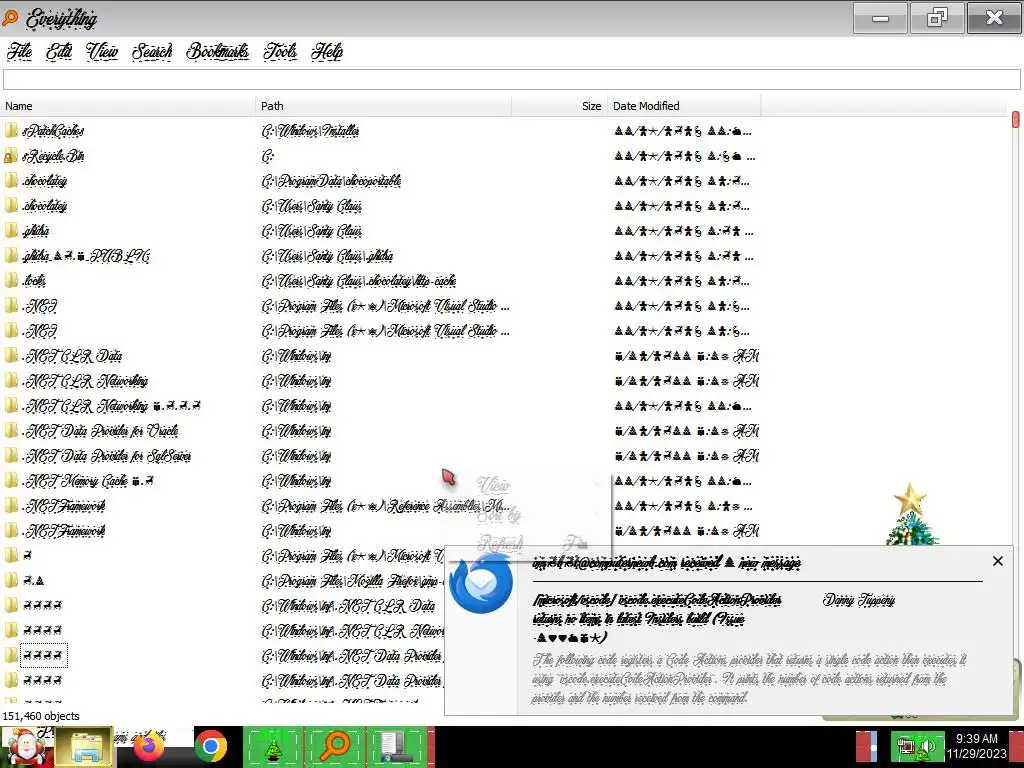This screenshot has width=1024, height=768.
Task: Click folder icon of .chocolatey in Users\Santy Claus
Action: [11, 206]
